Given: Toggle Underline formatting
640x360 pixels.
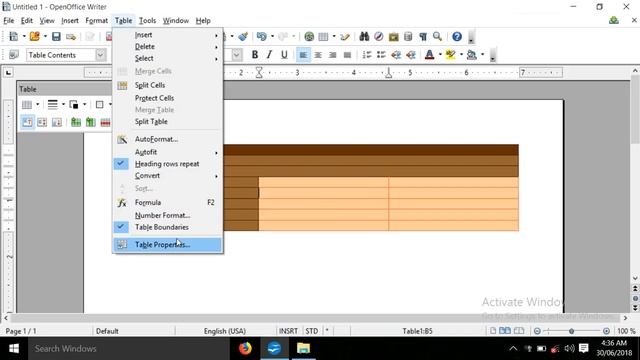Looking at the screenshot, I should (284, 55).
